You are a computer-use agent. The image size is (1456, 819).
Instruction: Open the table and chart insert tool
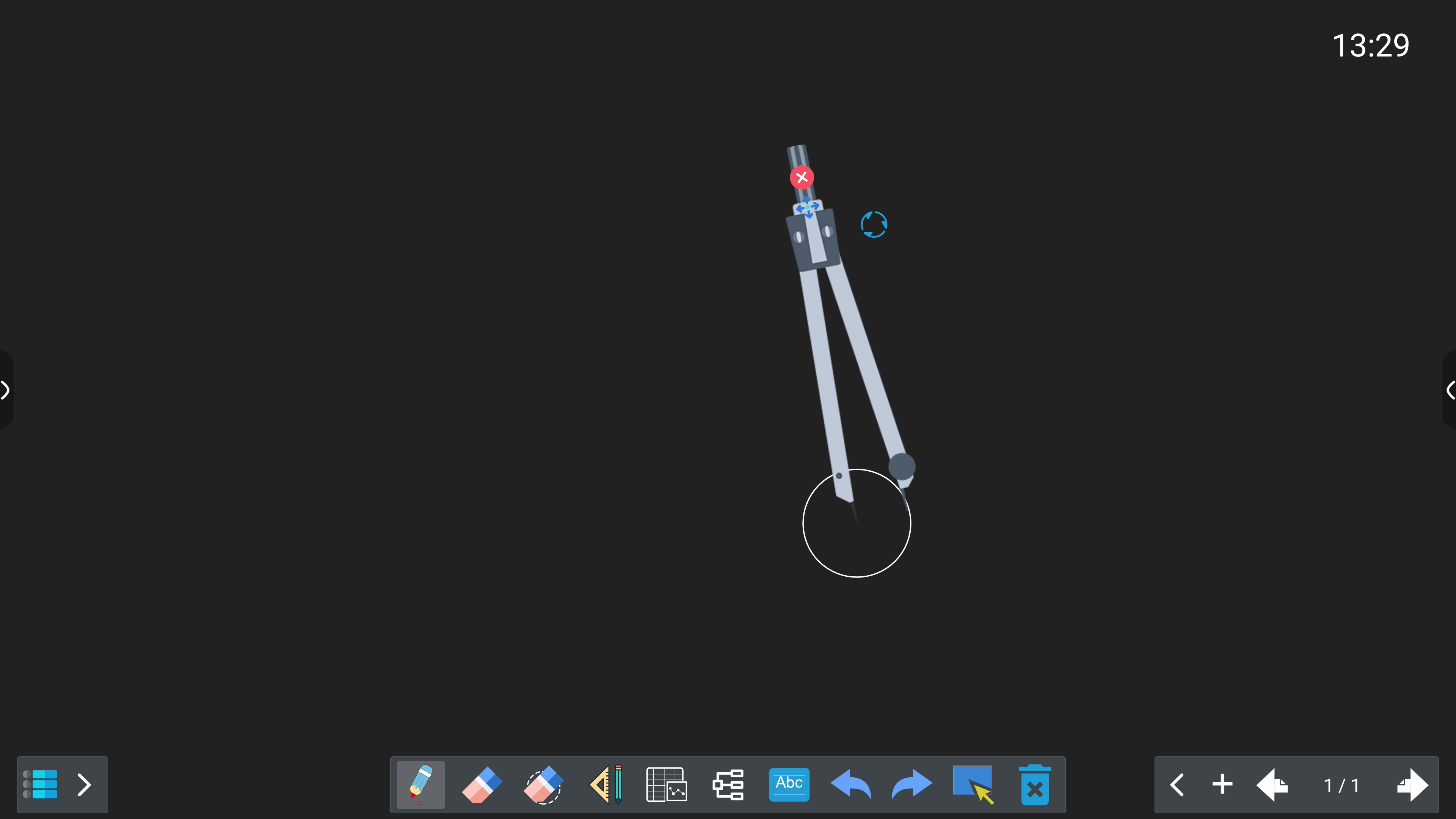(667, 784)
